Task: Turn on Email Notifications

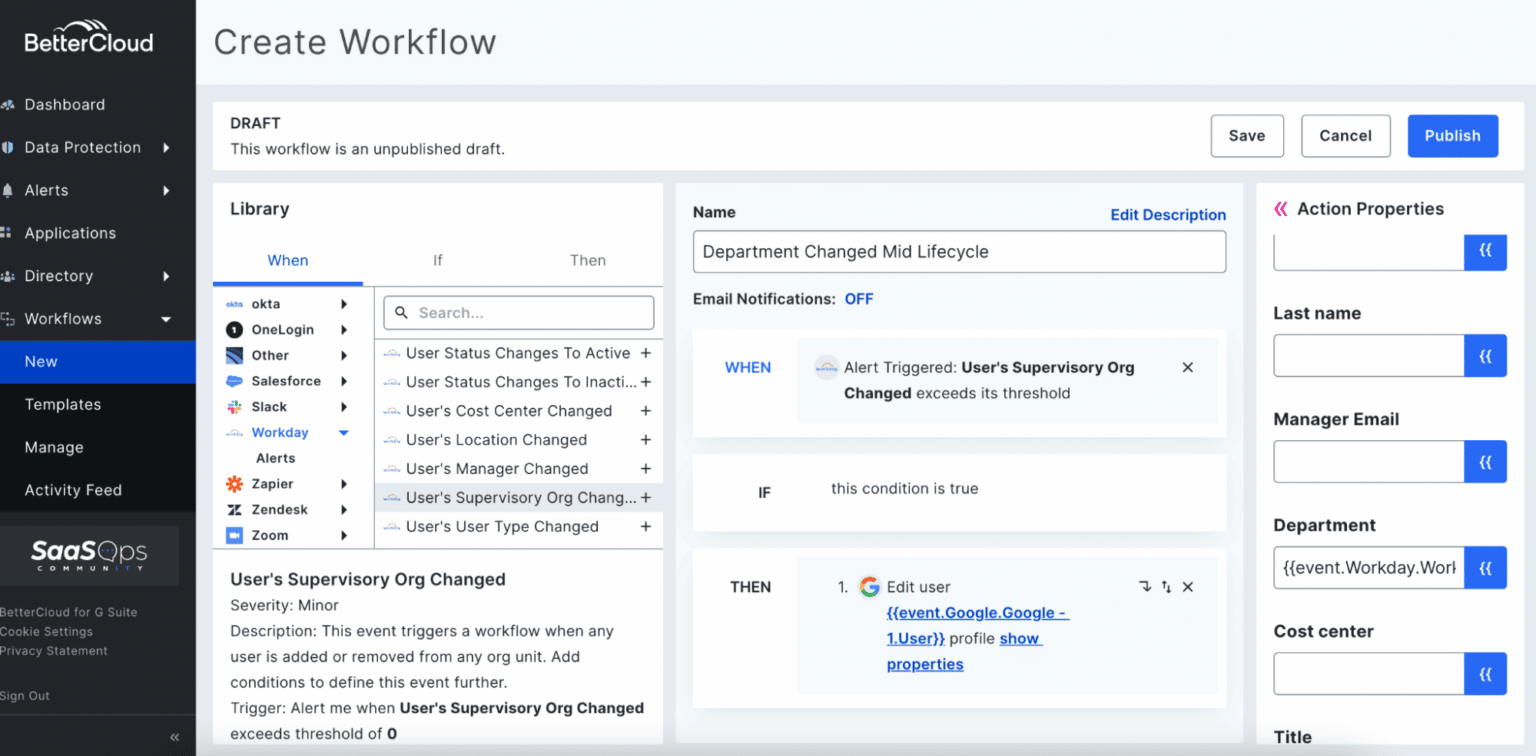Action: [858, 298]
